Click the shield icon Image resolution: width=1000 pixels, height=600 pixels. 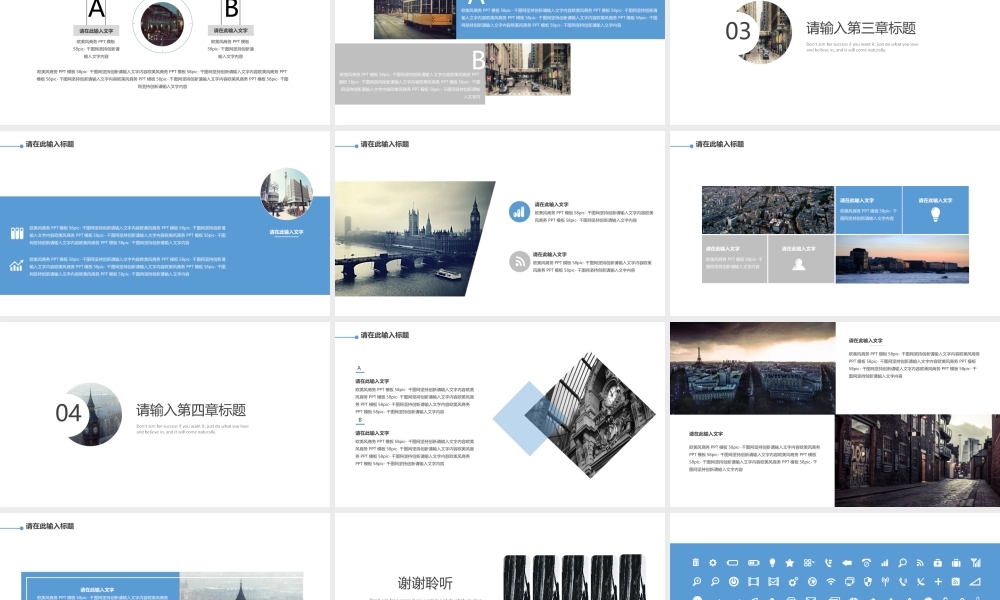[x=867, y=582]
